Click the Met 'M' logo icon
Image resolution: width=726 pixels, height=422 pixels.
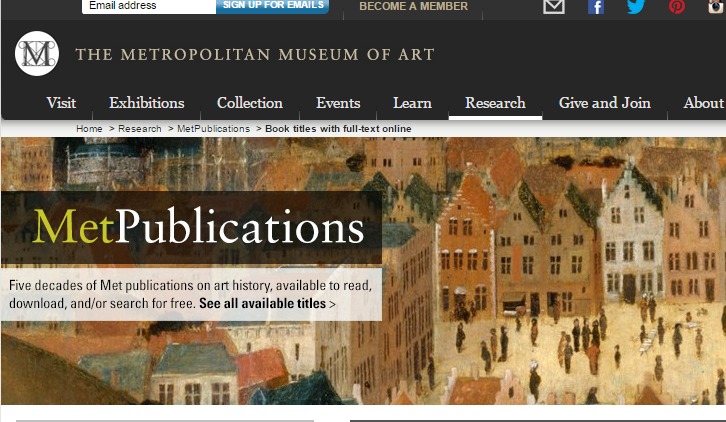[37, 54]
